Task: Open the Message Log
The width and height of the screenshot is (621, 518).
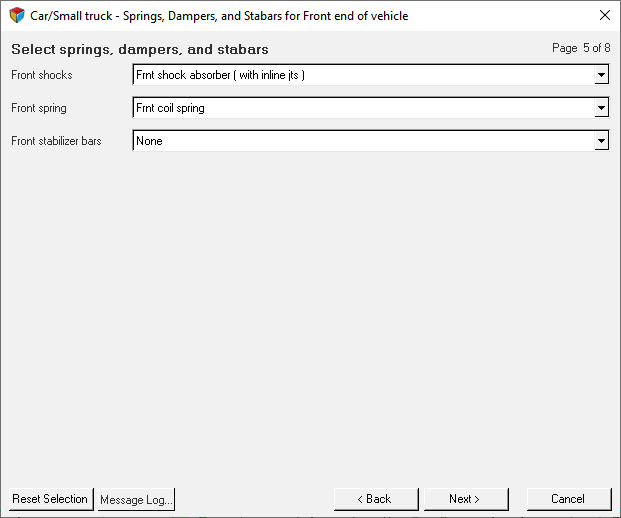Action: click(136, 499)
